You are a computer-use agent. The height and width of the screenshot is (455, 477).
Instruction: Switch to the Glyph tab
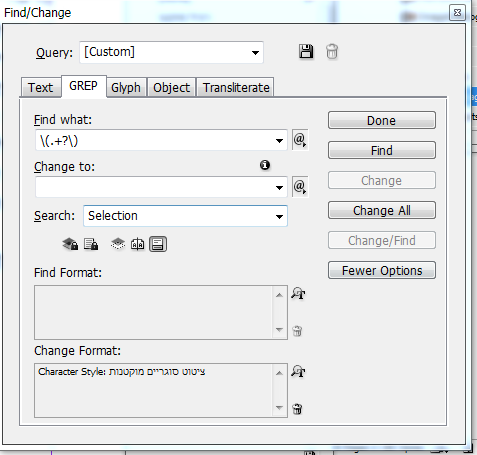126,88
